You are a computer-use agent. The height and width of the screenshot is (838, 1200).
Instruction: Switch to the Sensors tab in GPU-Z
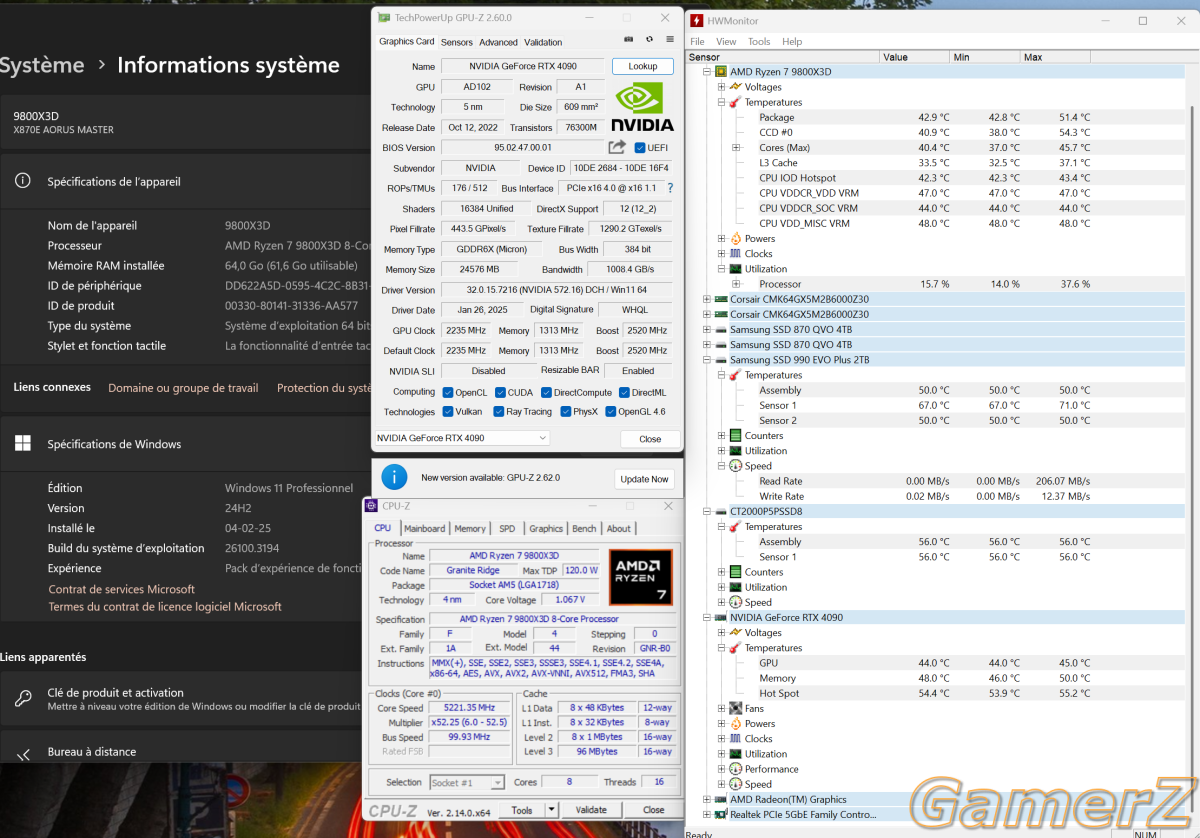tap(457, 42)
